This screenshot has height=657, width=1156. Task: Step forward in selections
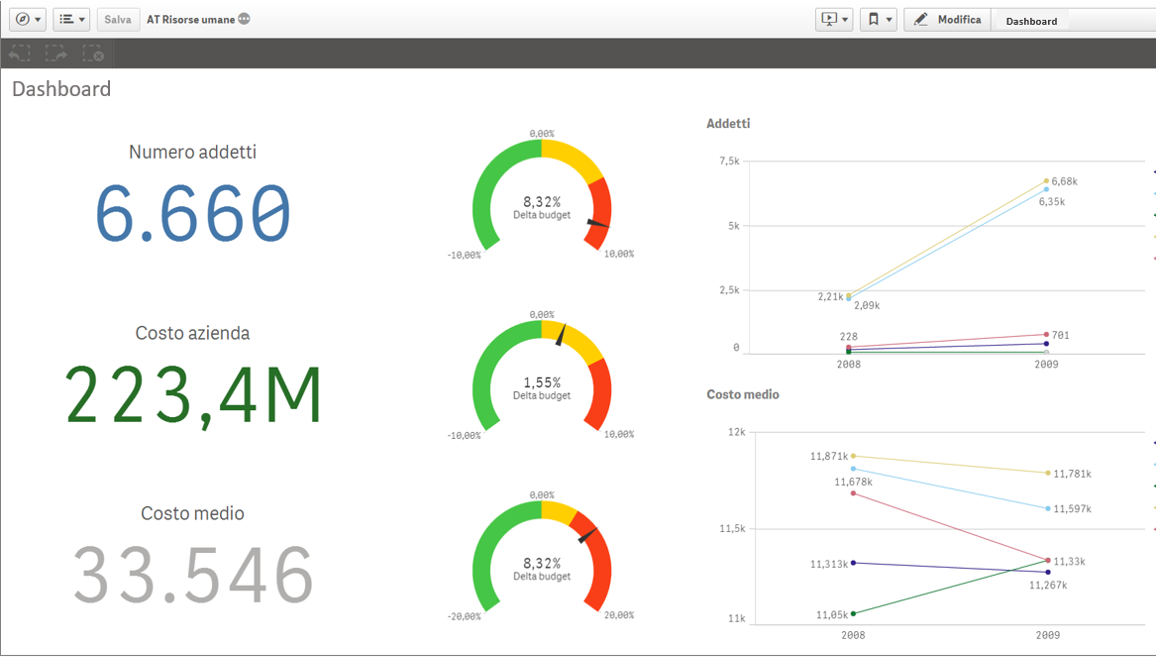(x=56, y=54)
